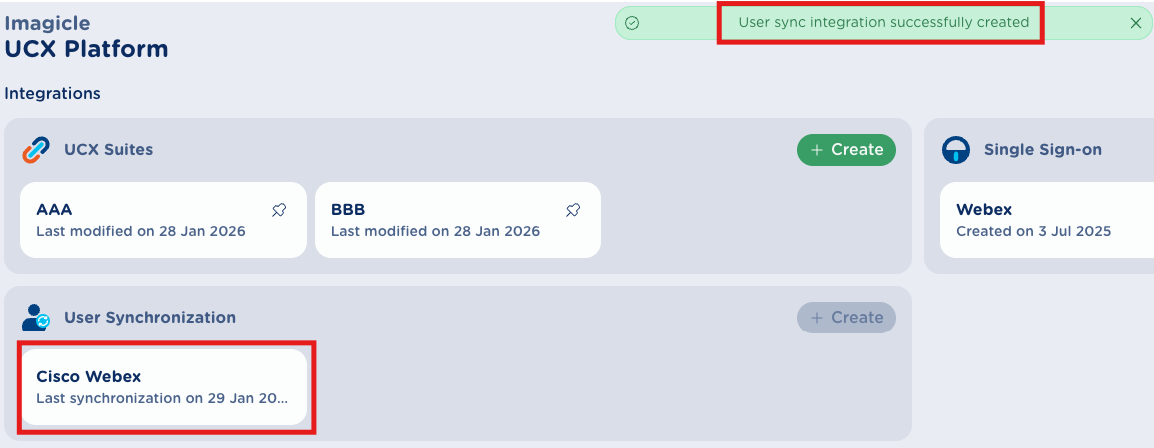Click the Integrations page heading
This screenshot has width=1154, height=448.
53,93
